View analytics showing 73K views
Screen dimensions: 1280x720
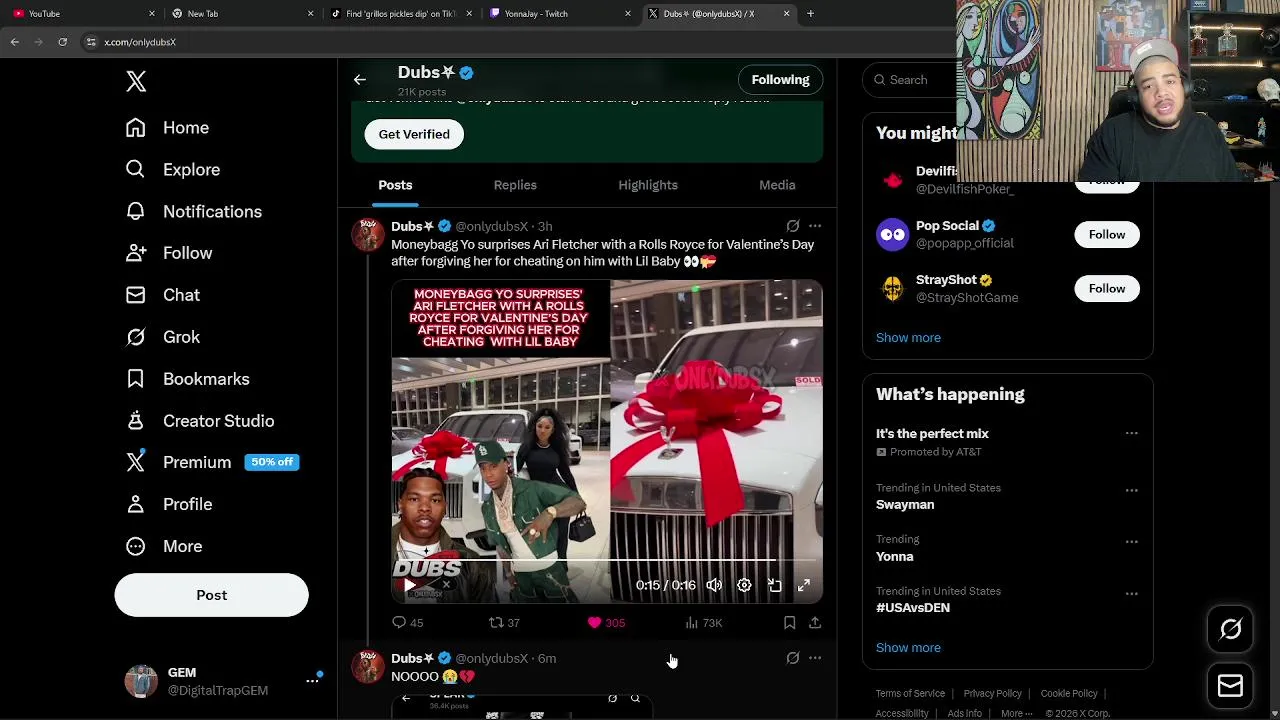click(703, 623)
